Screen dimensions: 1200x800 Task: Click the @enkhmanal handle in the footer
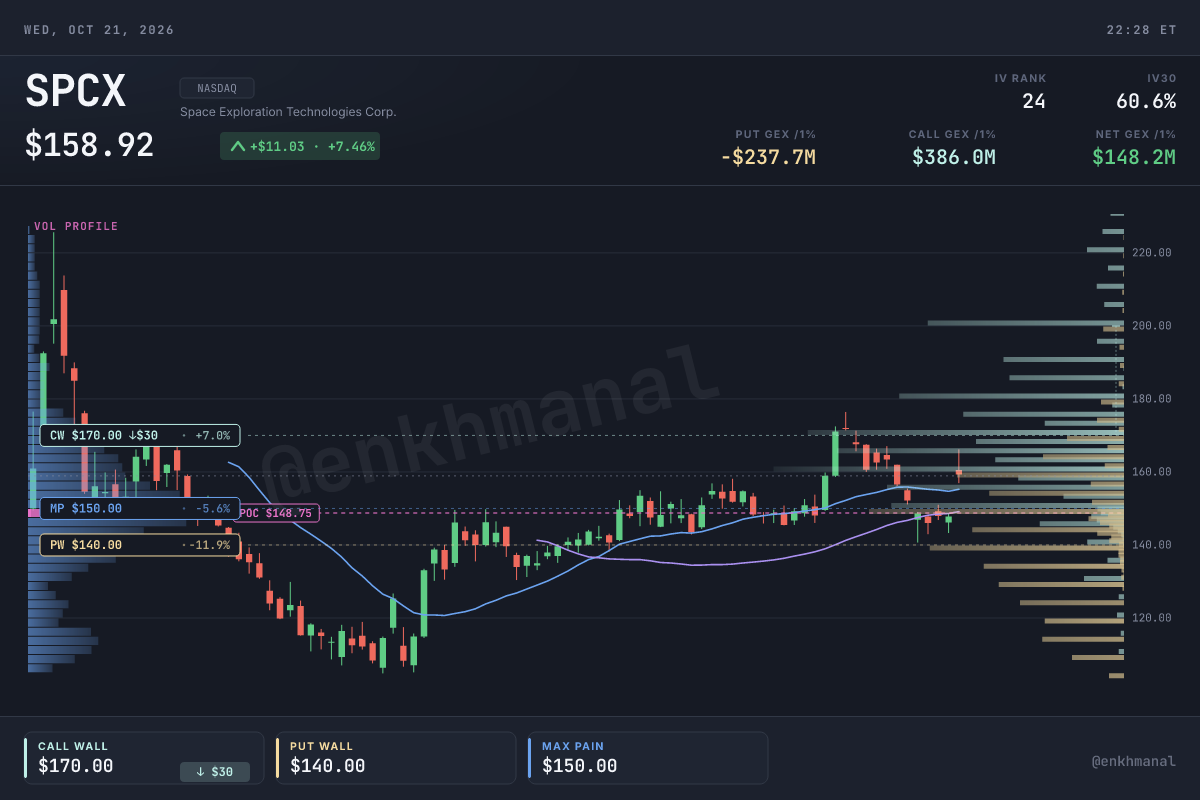pyautogui.click(x=1134, y=762)
